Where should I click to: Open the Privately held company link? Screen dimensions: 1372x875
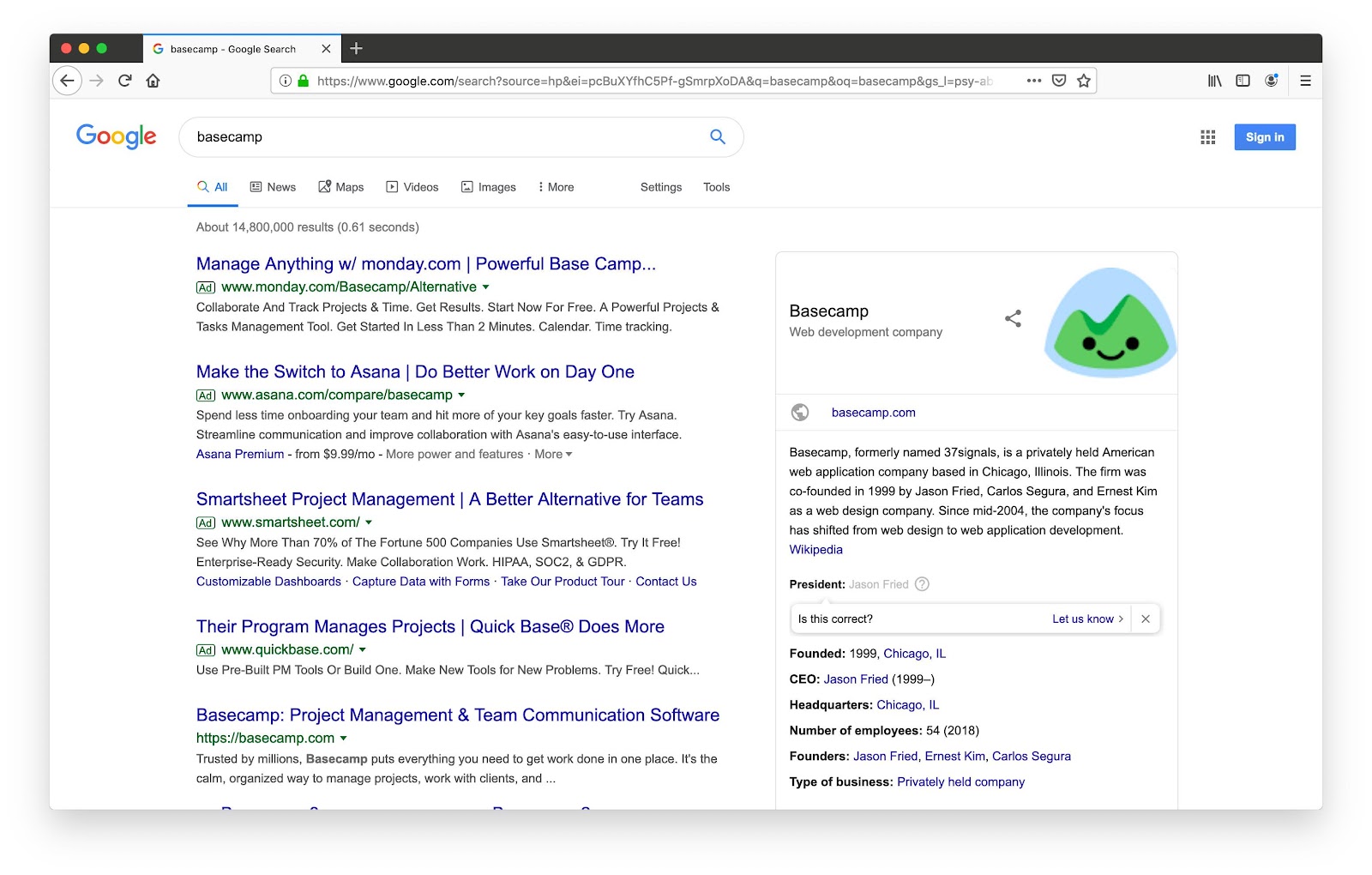(x=961, y=782)
